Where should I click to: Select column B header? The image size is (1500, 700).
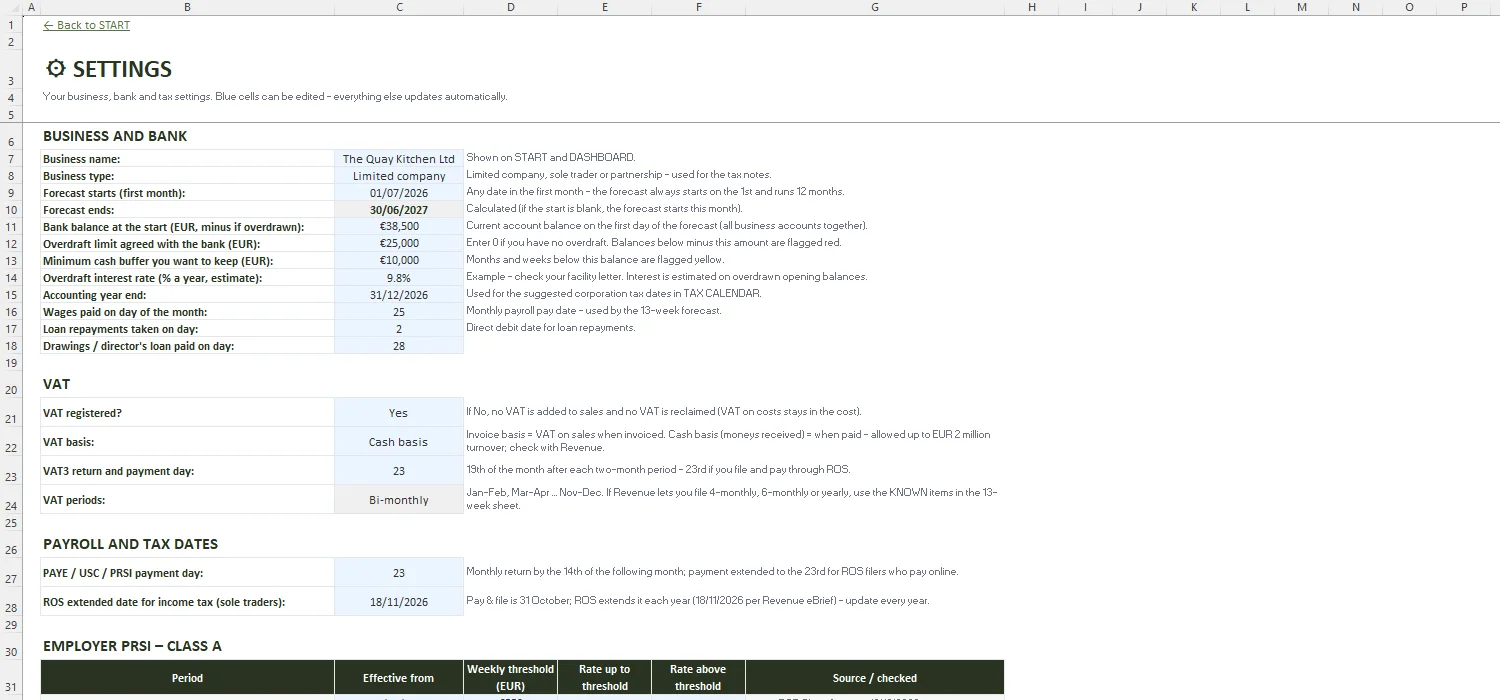(187, 7)
